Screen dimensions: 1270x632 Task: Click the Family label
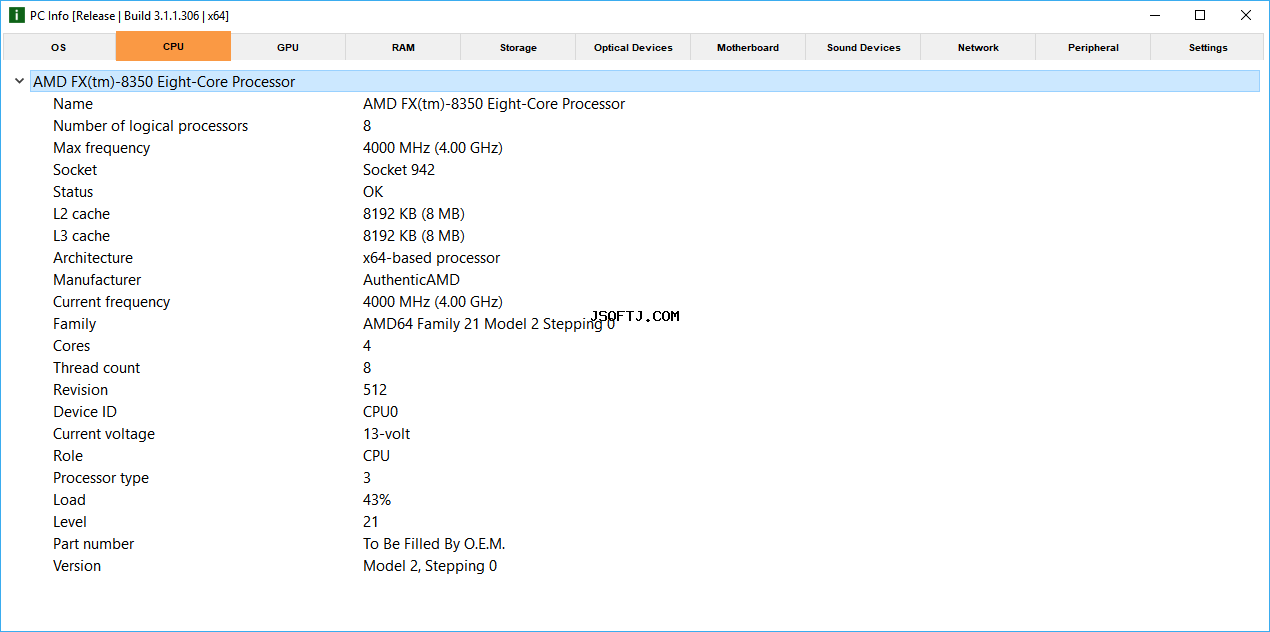click(74, 324)
